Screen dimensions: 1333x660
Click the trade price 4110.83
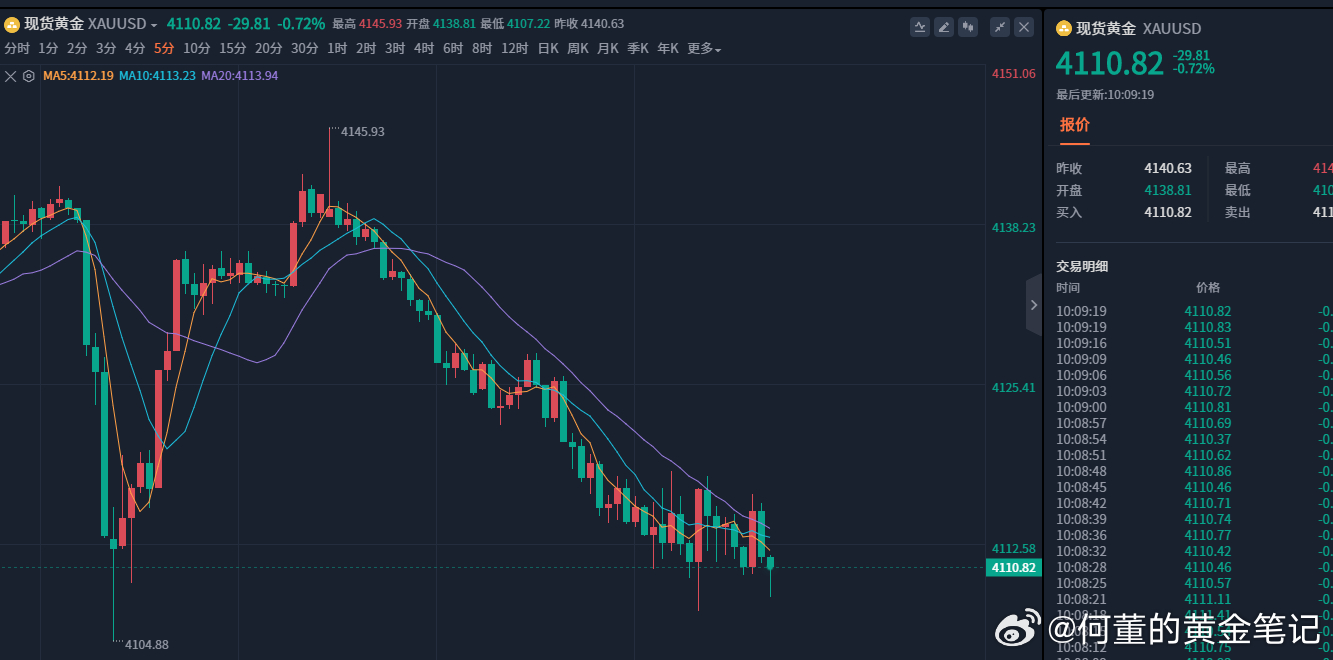1208,327
